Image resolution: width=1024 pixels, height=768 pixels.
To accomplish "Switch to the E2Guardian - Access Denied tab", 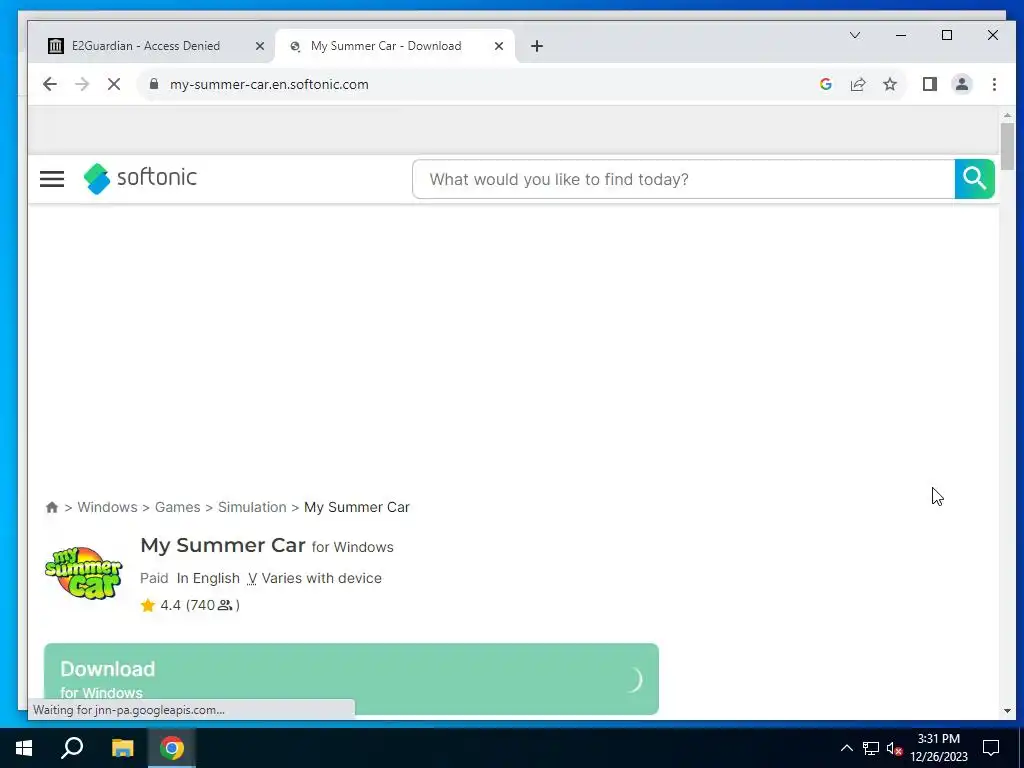I will pos(152,46).
